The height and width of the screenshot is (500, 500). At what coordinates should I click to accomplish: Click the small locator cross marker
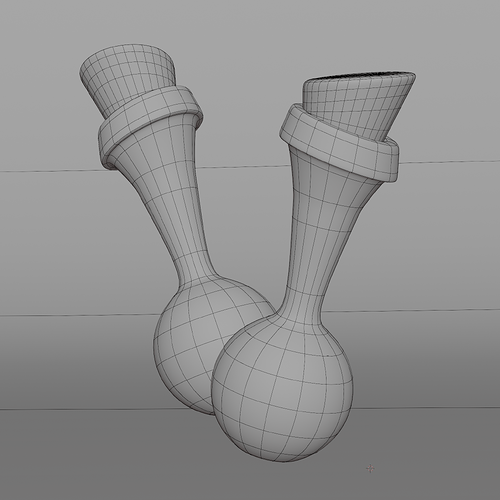tap(370, 469)
